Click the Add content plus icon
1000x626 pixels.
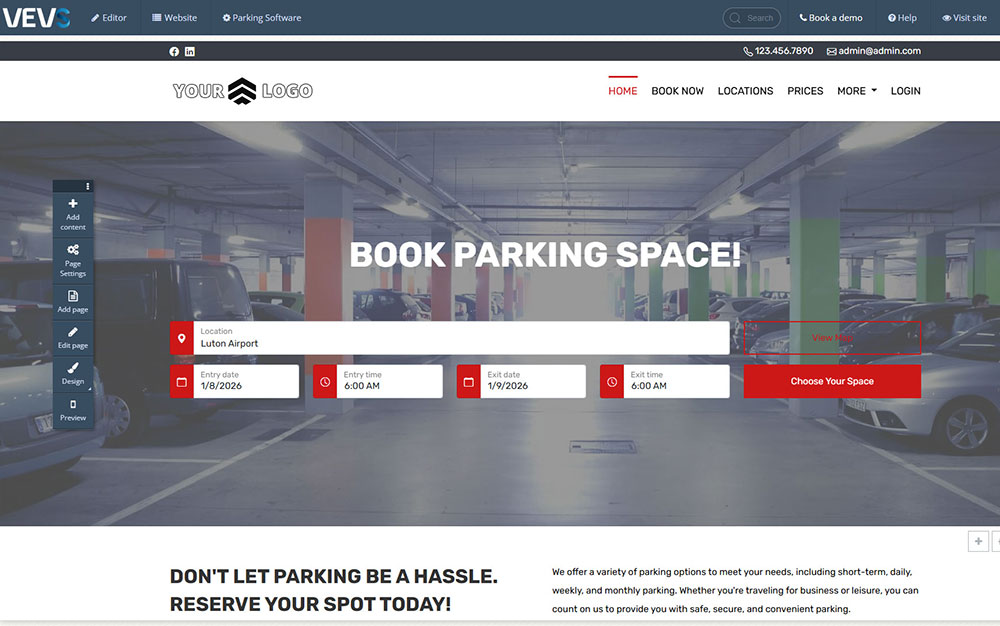point(73,204)
